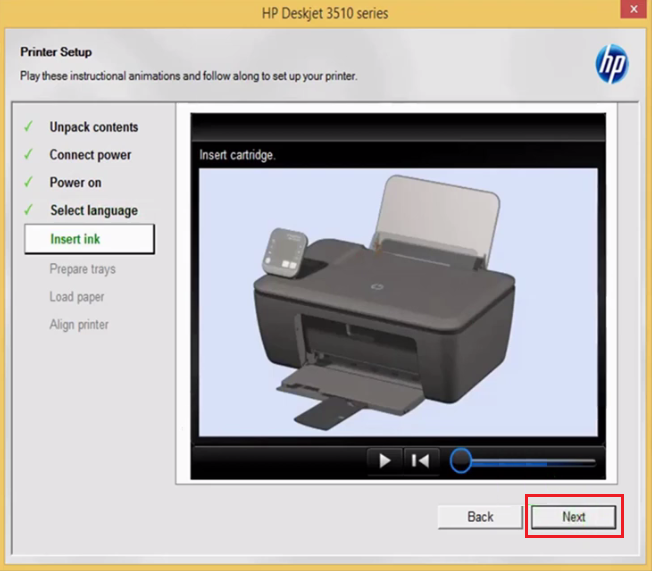The height and width of the screenshot is (572, 653).
Task: Play the Insert cartridge animation
Action: pyautogui.click(x=384, y=461)
